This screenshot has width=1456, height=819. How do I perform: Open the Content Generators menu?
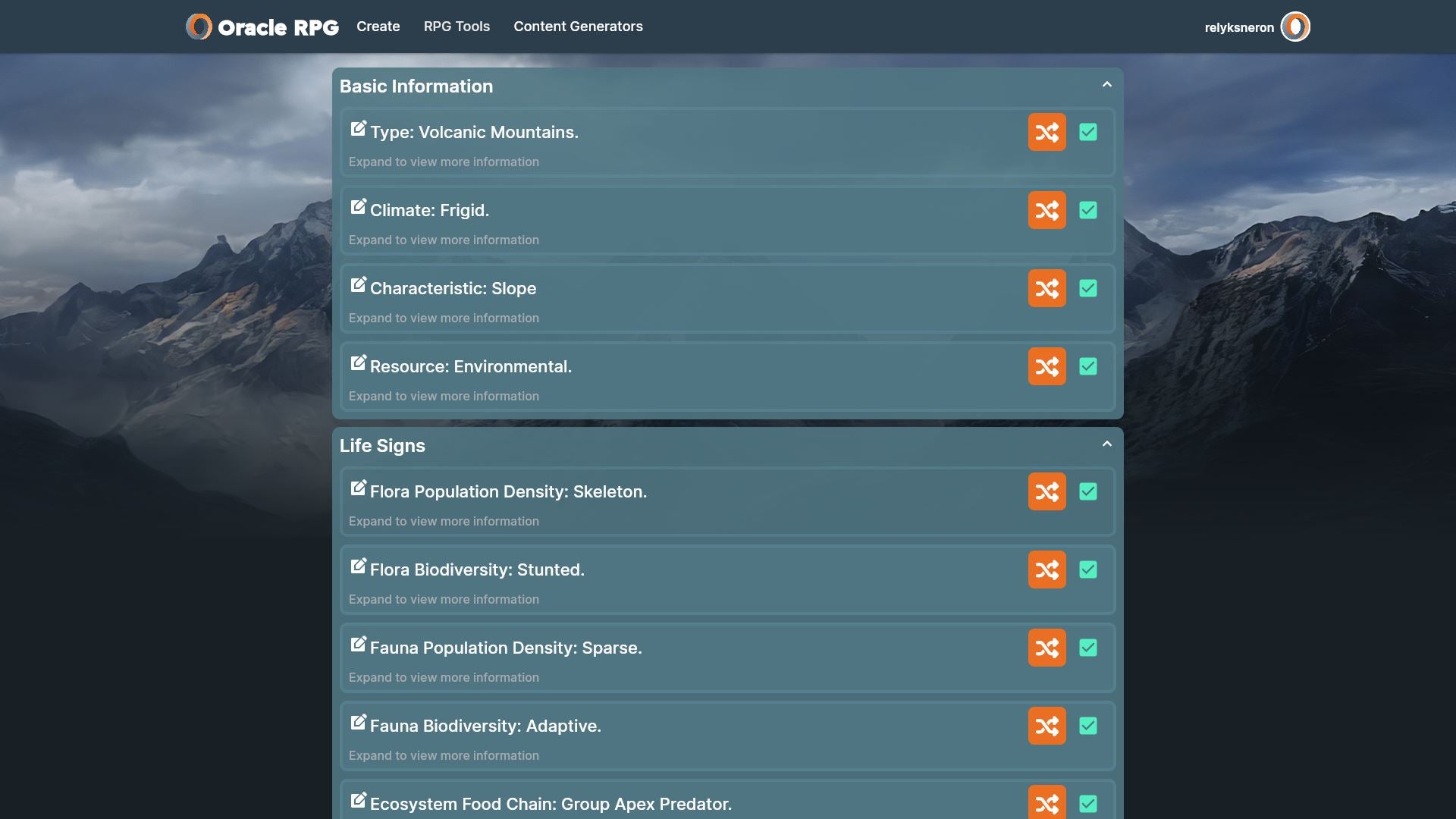[x=578, y=27]
